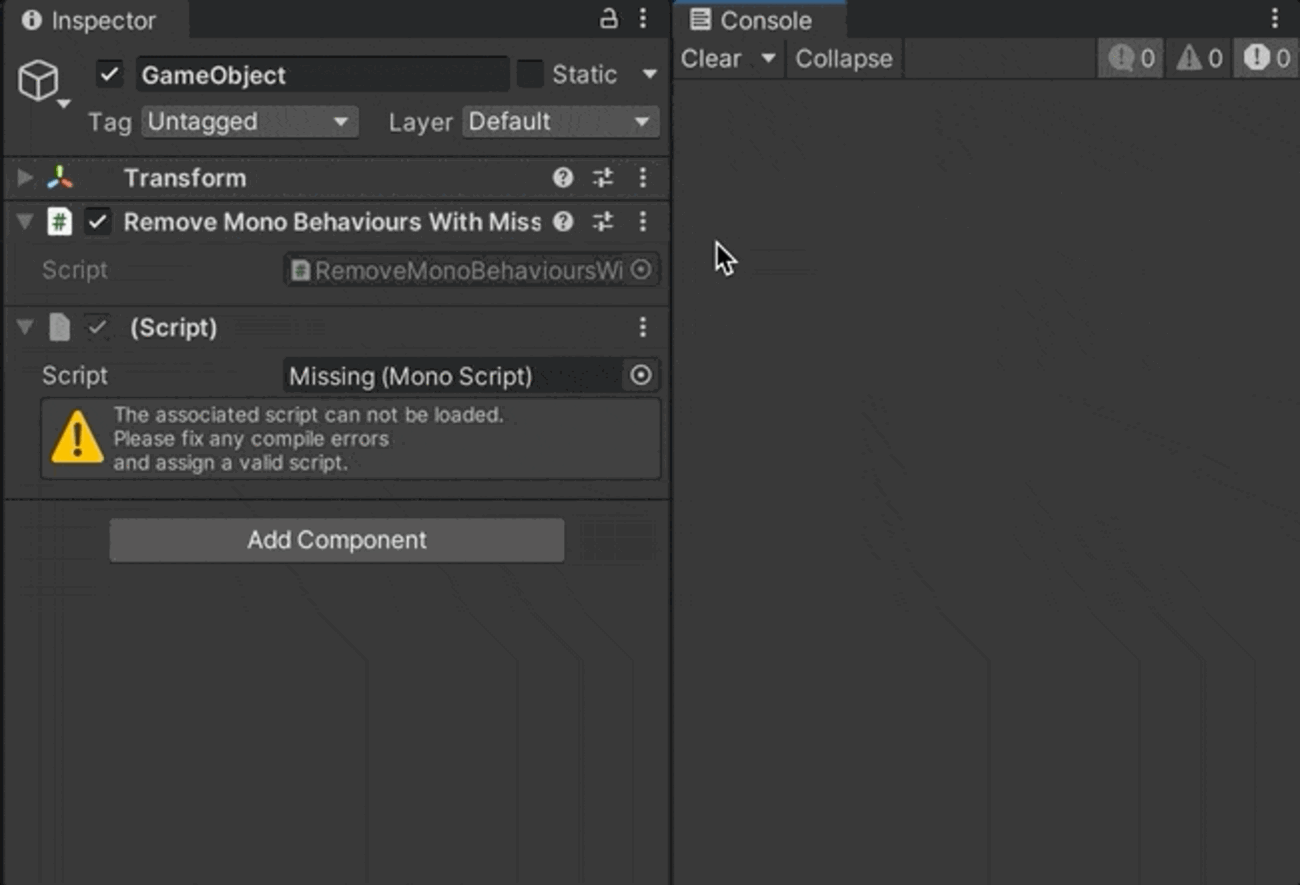
Task: Click the GameObject name input field
Action: point(322,75)
